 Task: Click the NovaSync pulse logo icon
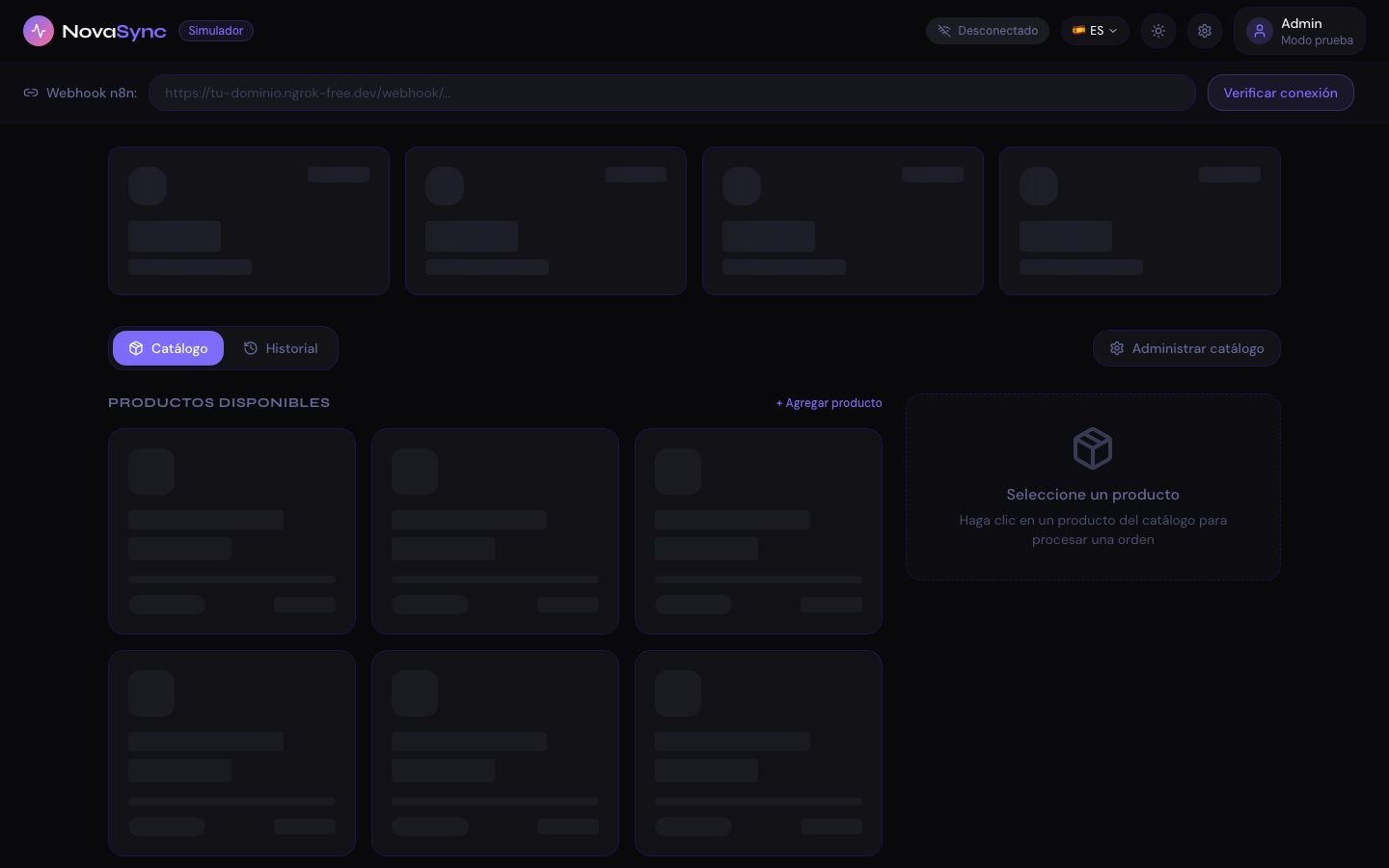39,31
